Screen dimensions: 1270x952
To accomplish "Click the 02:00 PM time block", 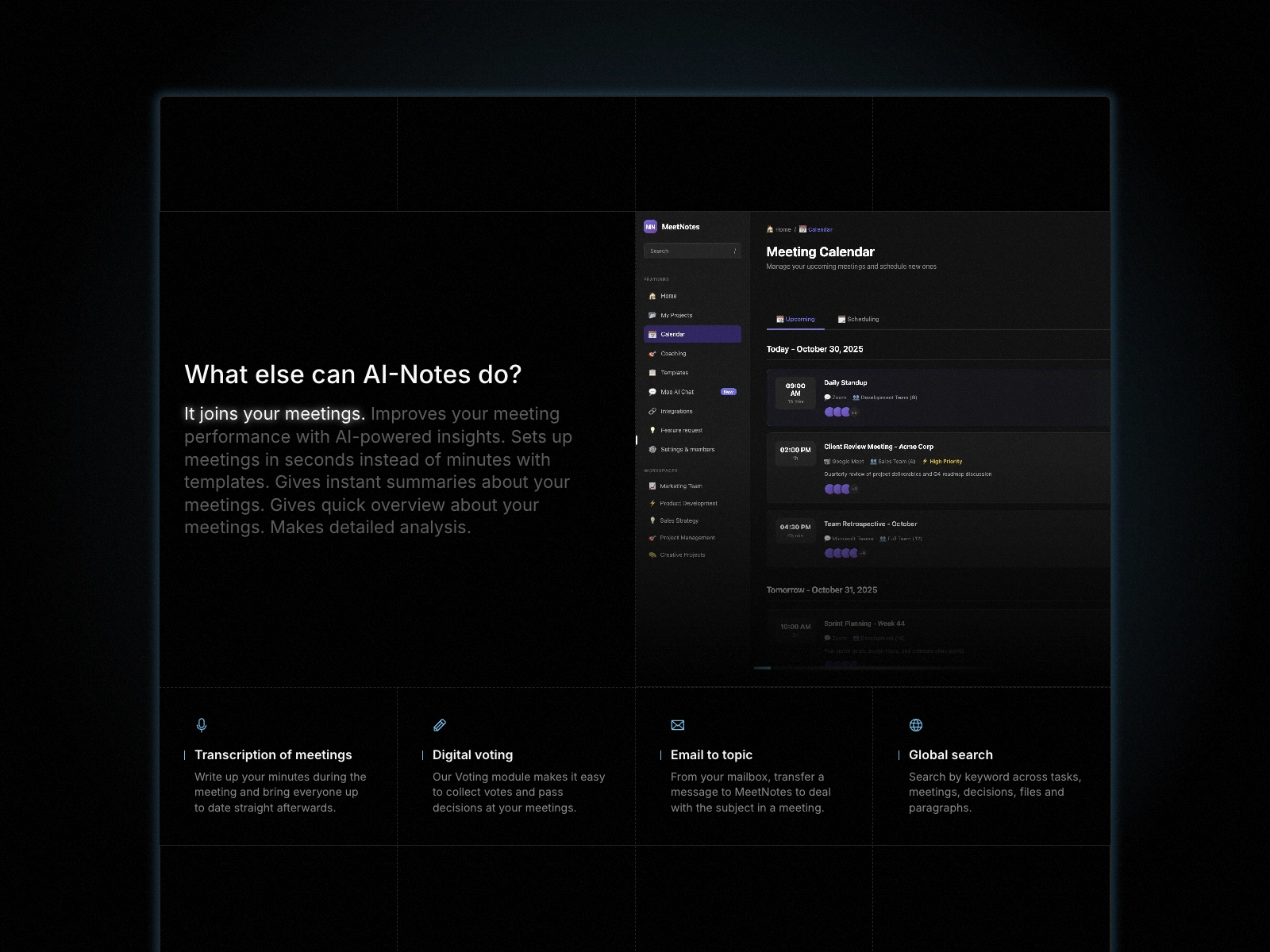I will pos(795,453).
